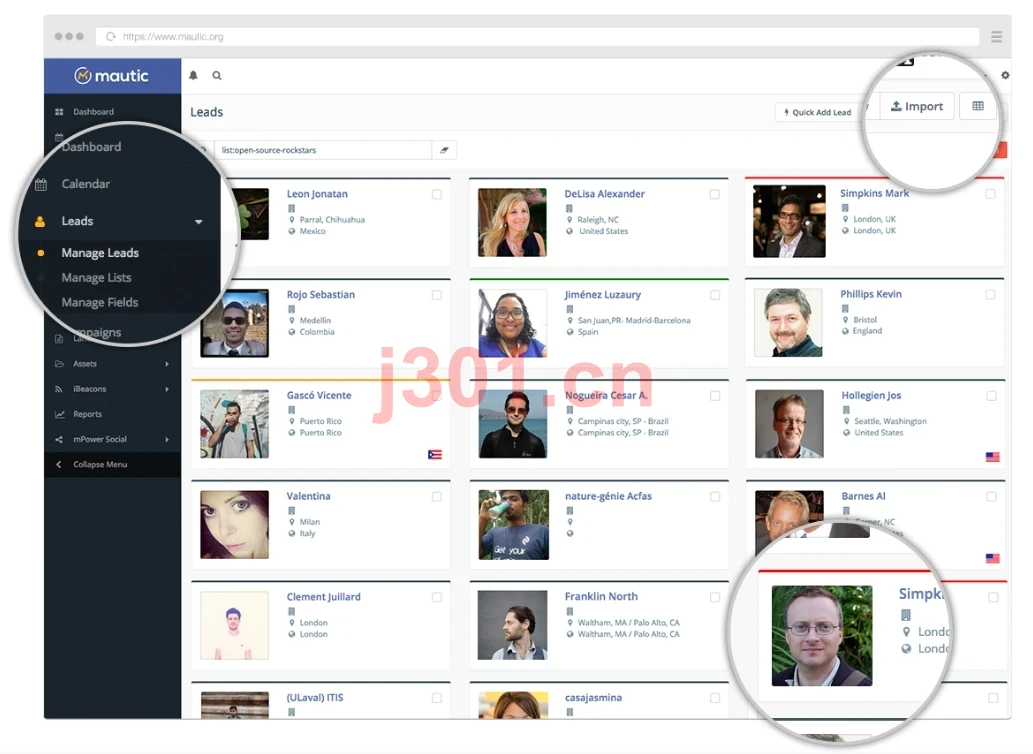Click Puerto Rico flag on Gascó Vicente card

(435, 454)
